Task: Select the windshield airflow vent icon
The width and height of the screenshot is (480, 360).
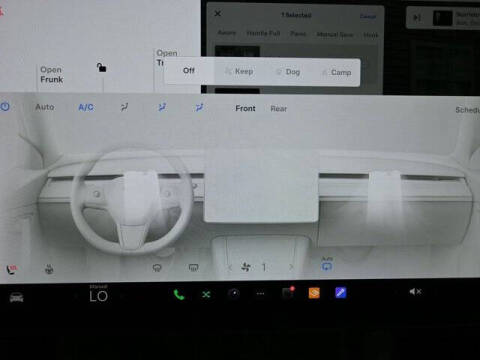Action: (x=124, y=107)
